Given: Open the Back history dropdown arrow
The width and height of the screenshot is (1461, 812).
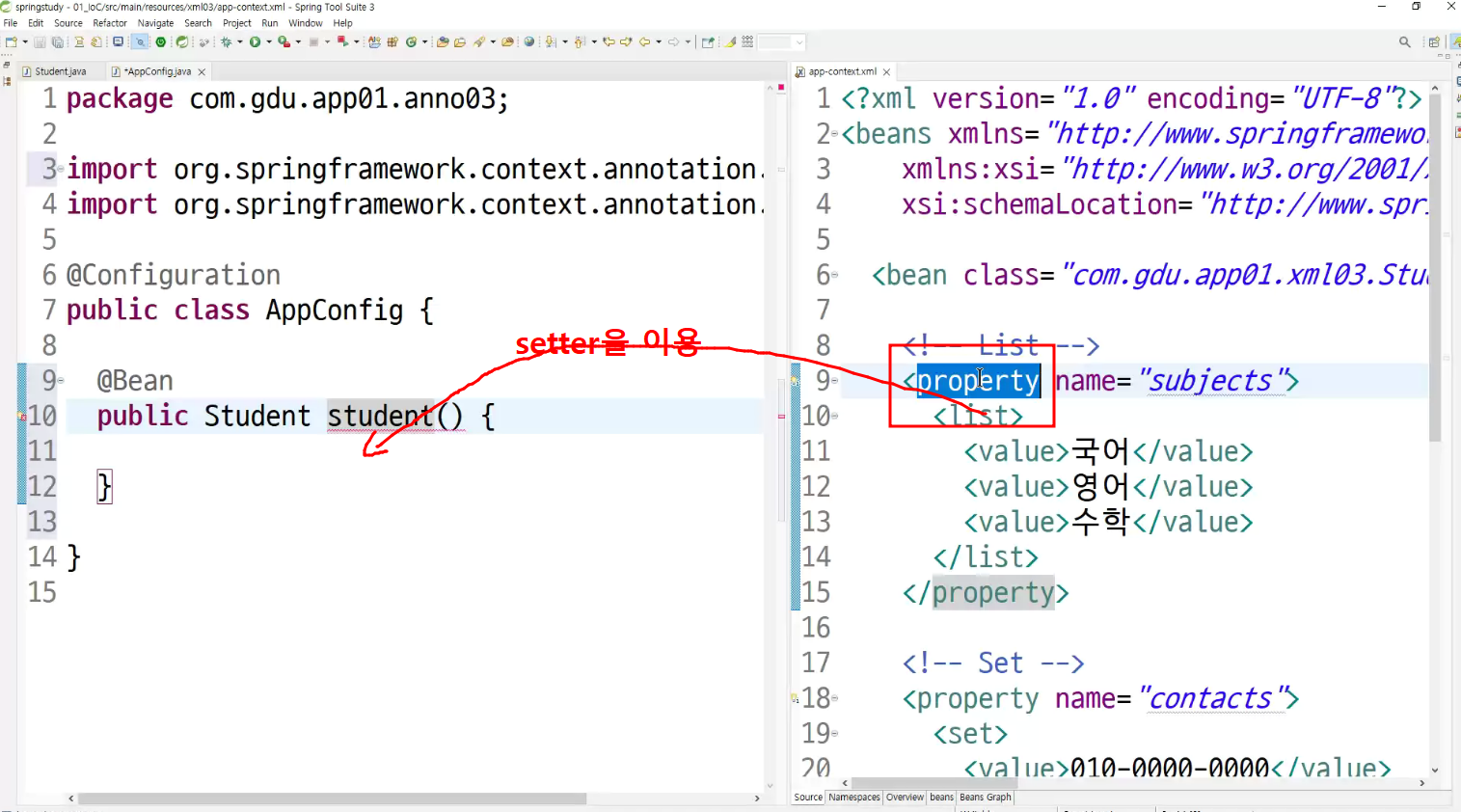Looking at the screenshot, I should (659, 41).
